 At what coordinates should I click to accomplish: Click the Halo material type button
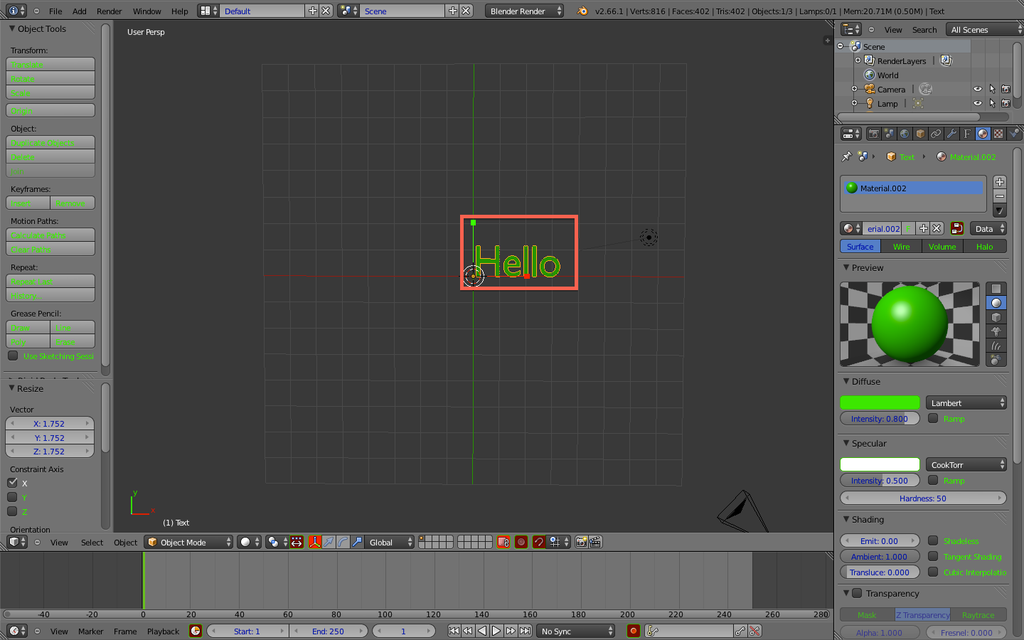[x=985, y=246]
